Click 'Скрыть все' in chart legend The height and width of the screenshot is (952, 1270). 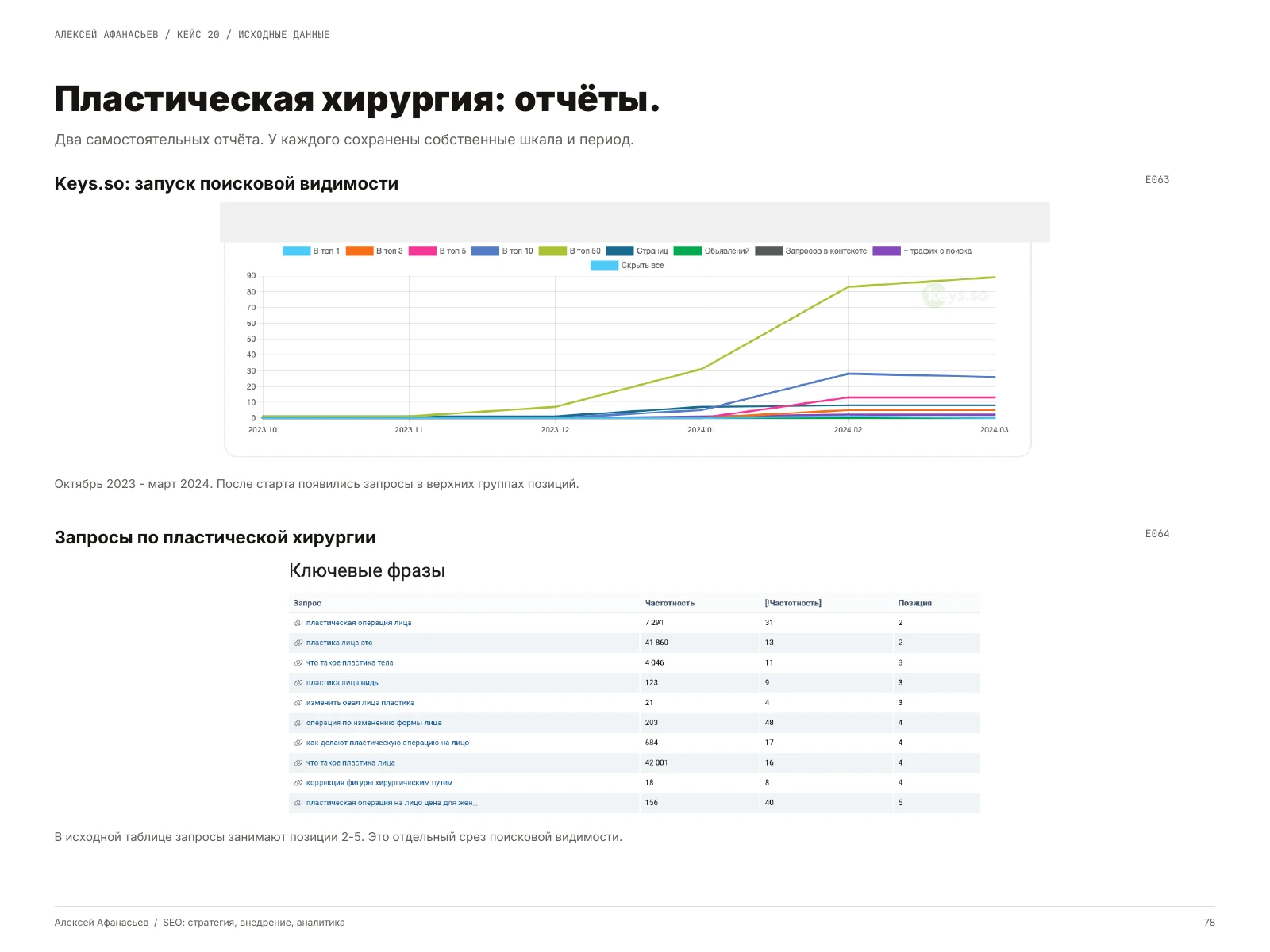point(627,266)
